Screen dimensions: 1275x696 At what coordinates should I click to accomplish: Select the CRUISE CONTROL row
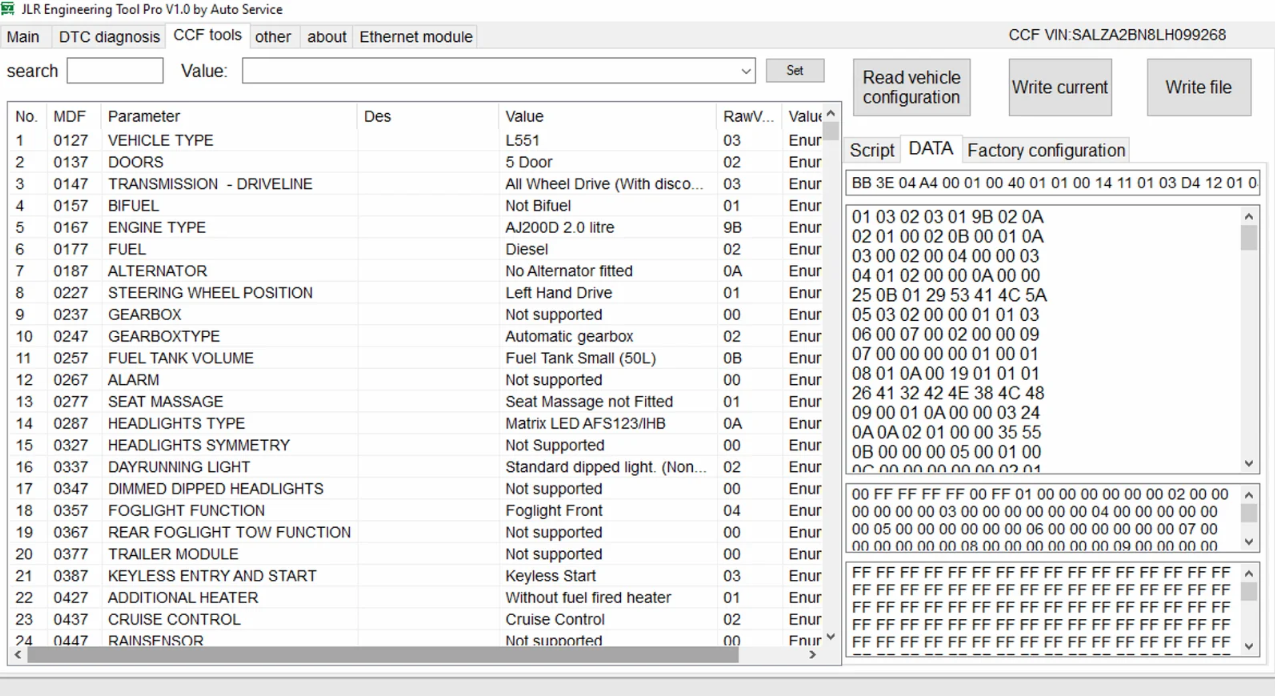[415, 619]
